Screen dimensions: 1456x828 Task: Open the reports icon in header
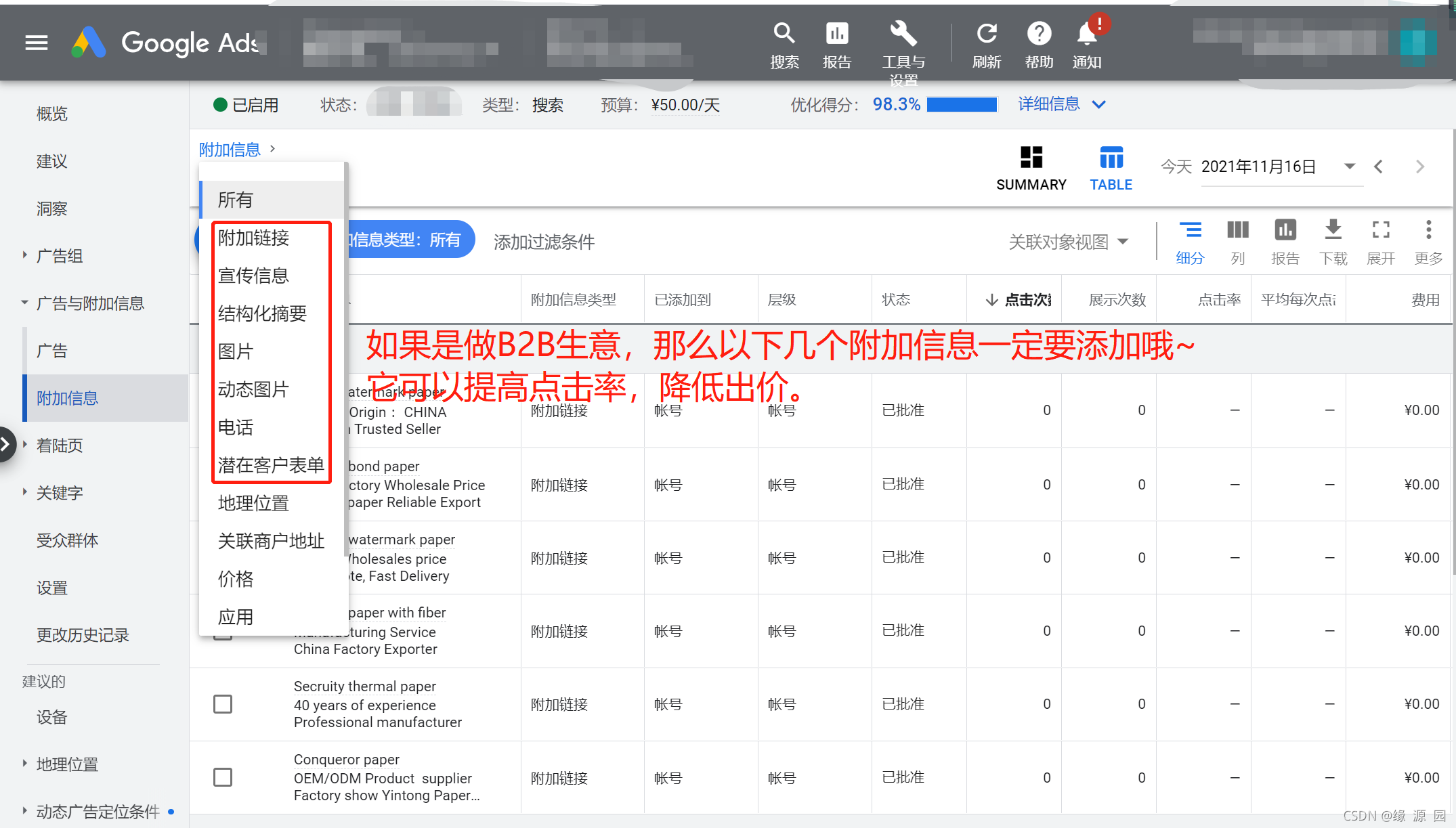point(837,34)
